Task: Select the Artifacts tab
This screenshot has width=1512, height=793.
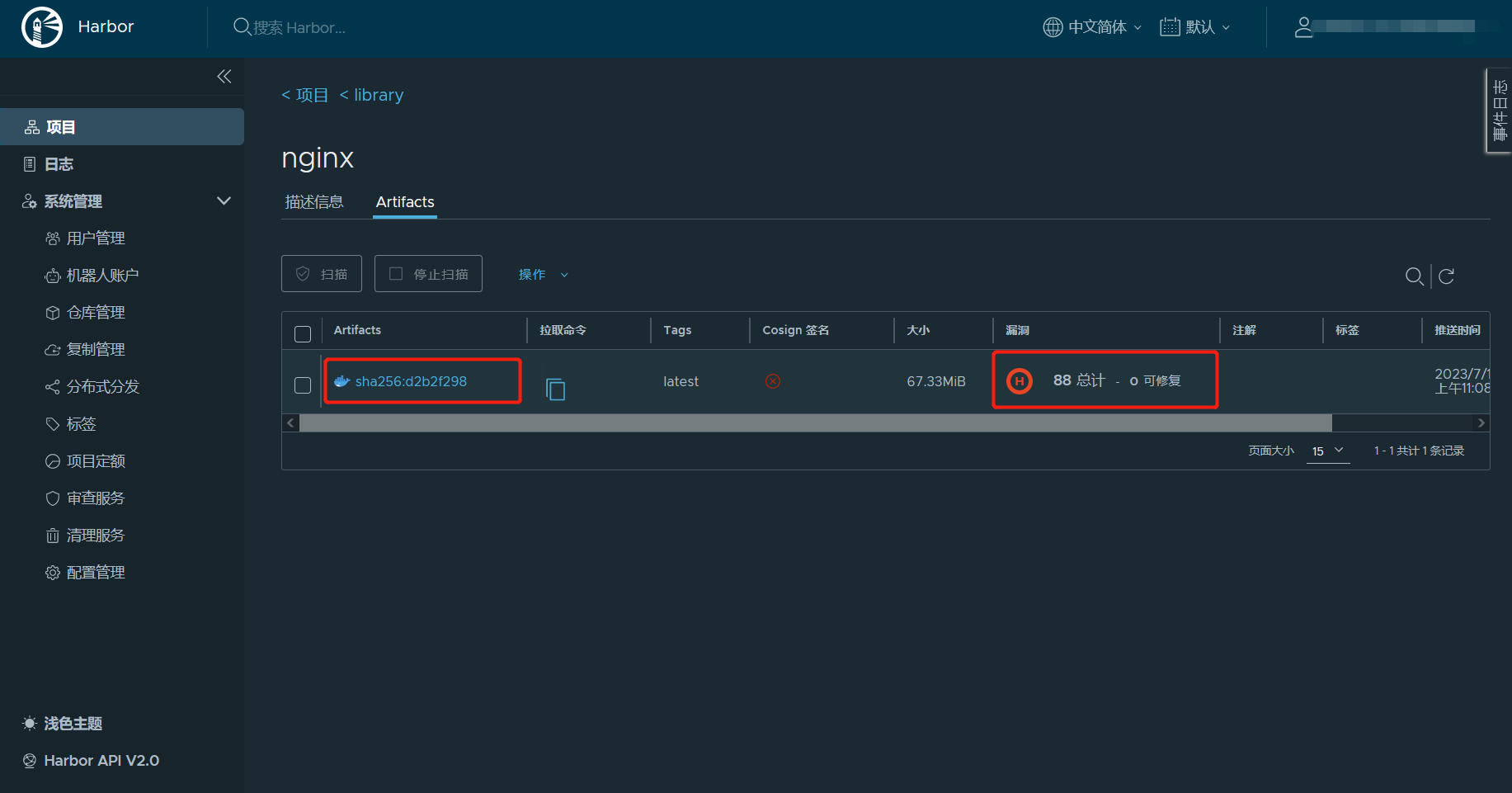Action: (x=405, y=202)
